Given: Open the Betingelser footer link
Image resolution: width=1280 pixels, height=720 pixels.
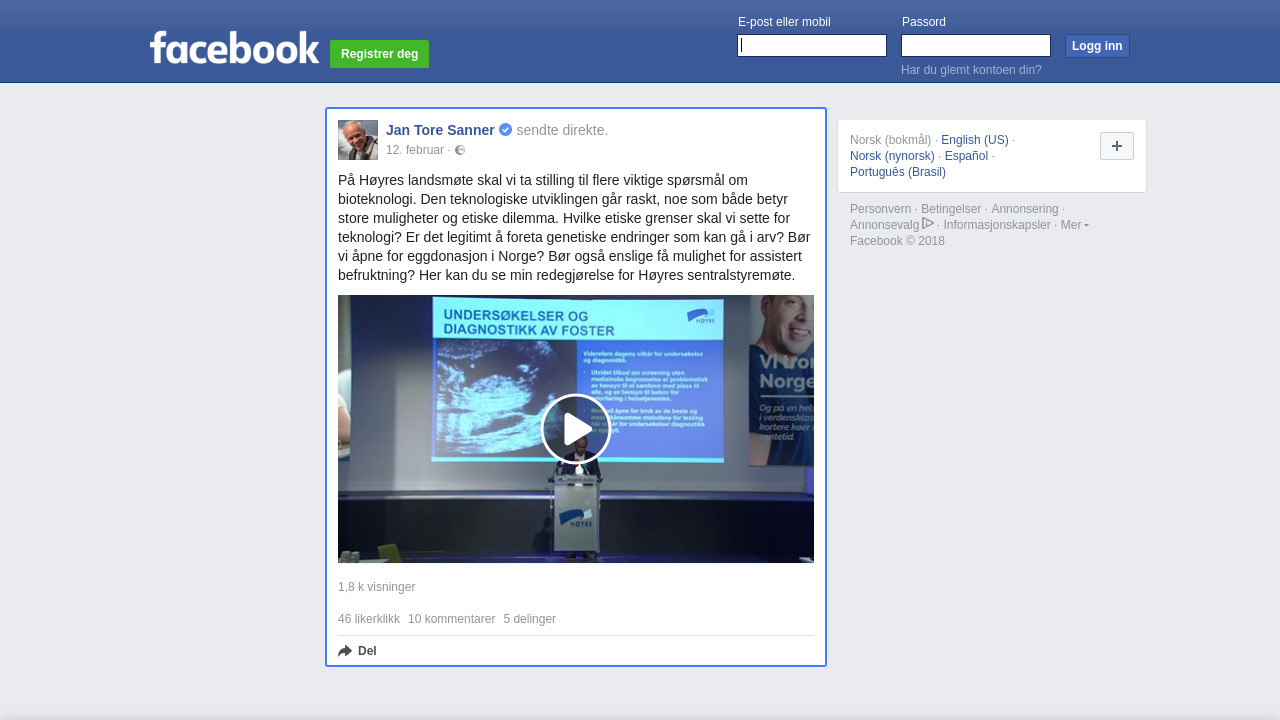Looking at the screenshot, I should (951, 209).
